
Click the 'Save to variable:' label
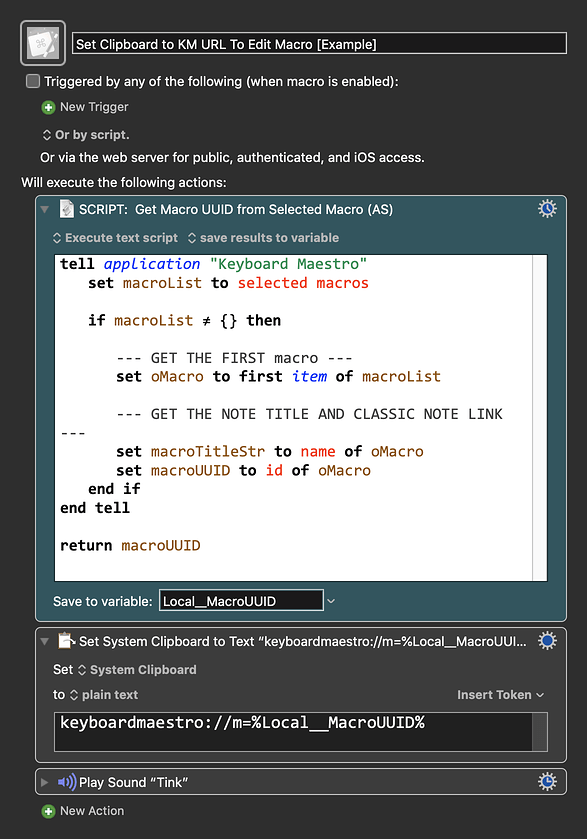click(103, 601)
